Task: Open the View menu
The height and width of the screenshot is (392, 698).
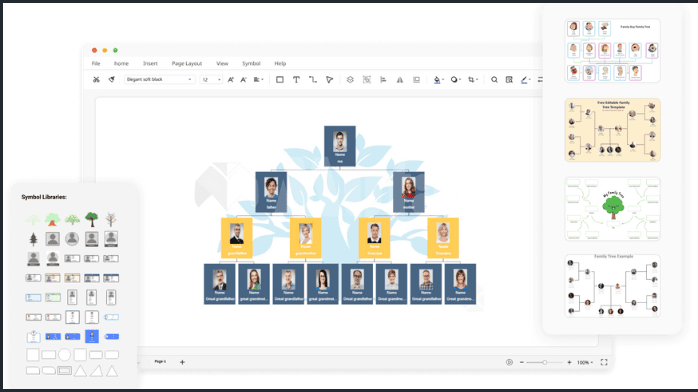Action: [x=222, y=64]
